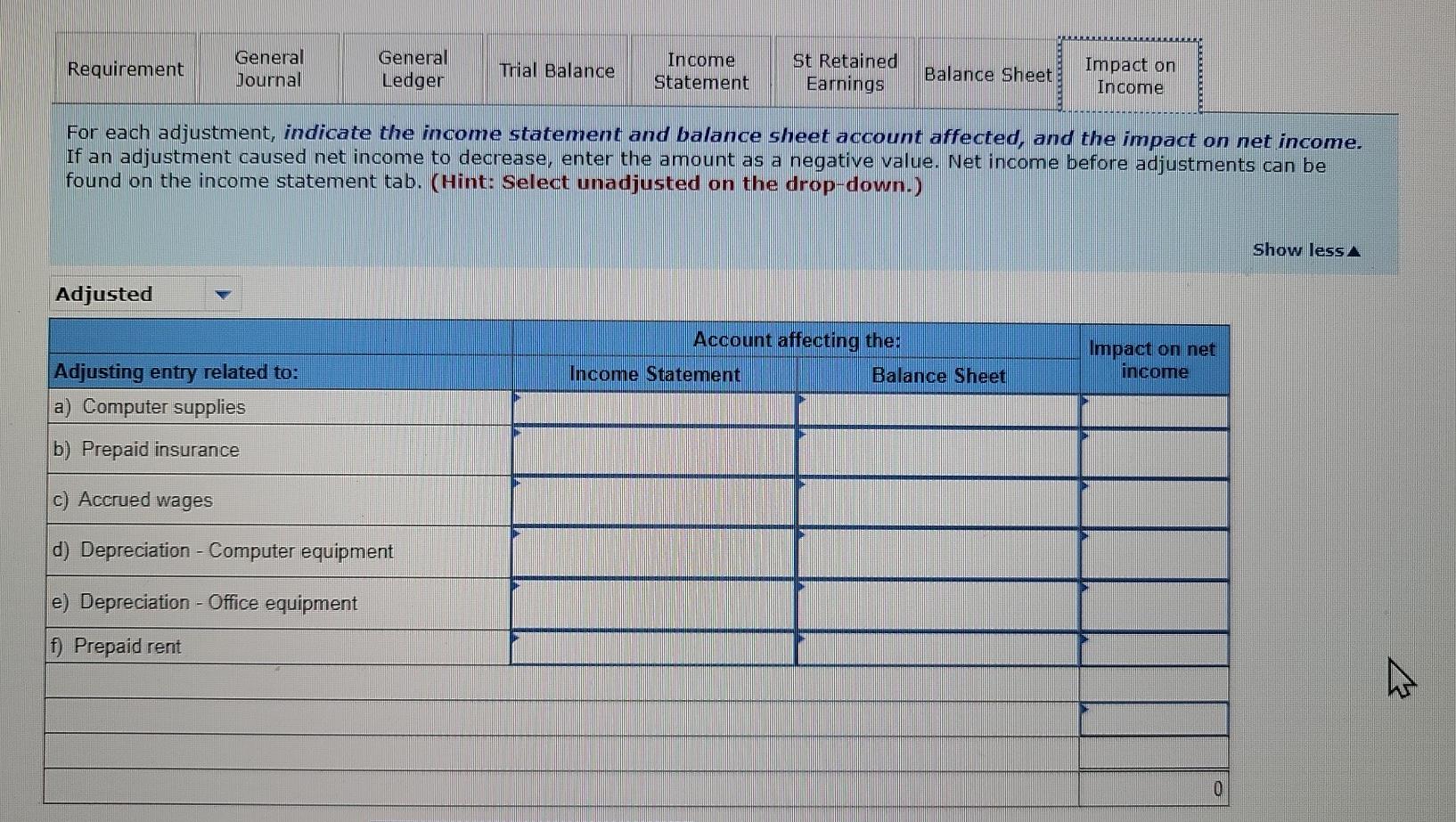Open the Income Statement tab
The width and height of the screenshot is (1456, 822).
(701, 71)
